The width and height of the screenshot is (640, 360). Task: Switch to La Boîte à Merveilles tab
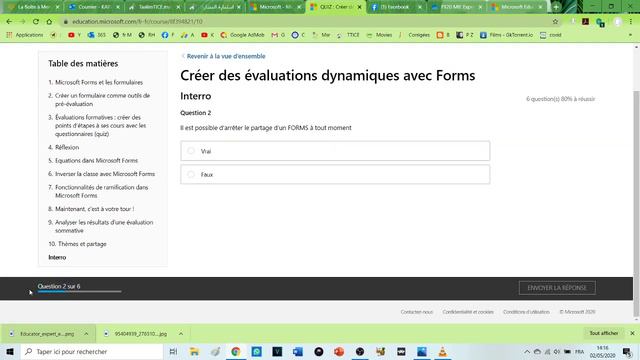pos(33,7)
